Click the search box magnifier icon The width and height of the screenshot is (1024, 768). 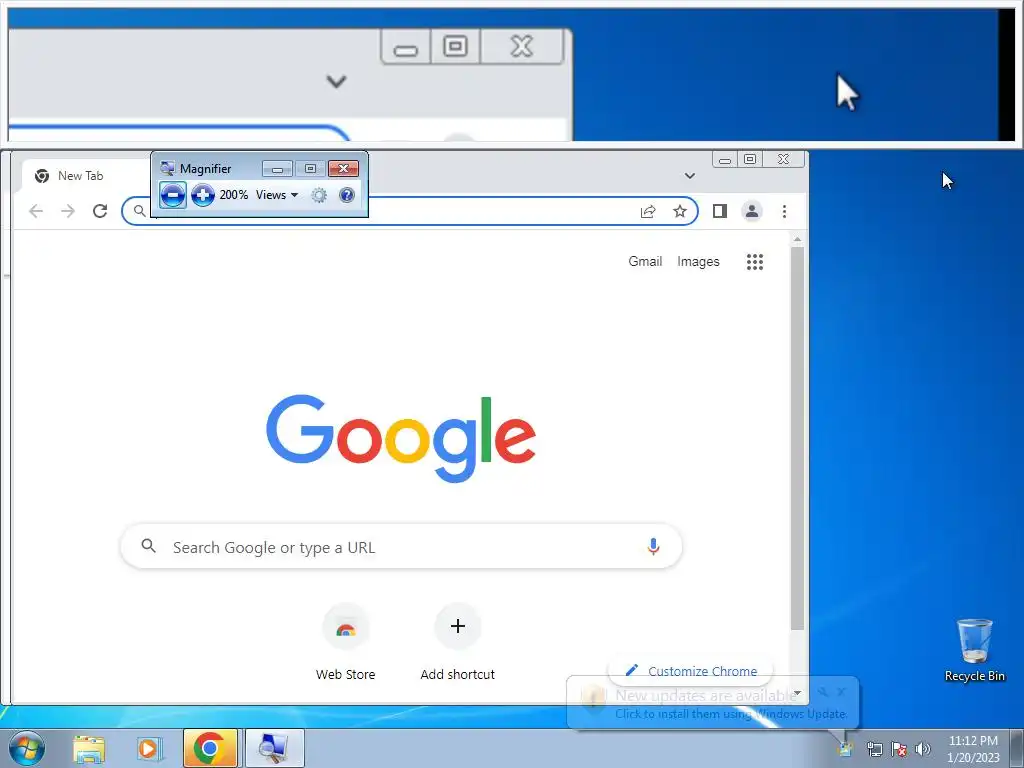coord(149,546)
